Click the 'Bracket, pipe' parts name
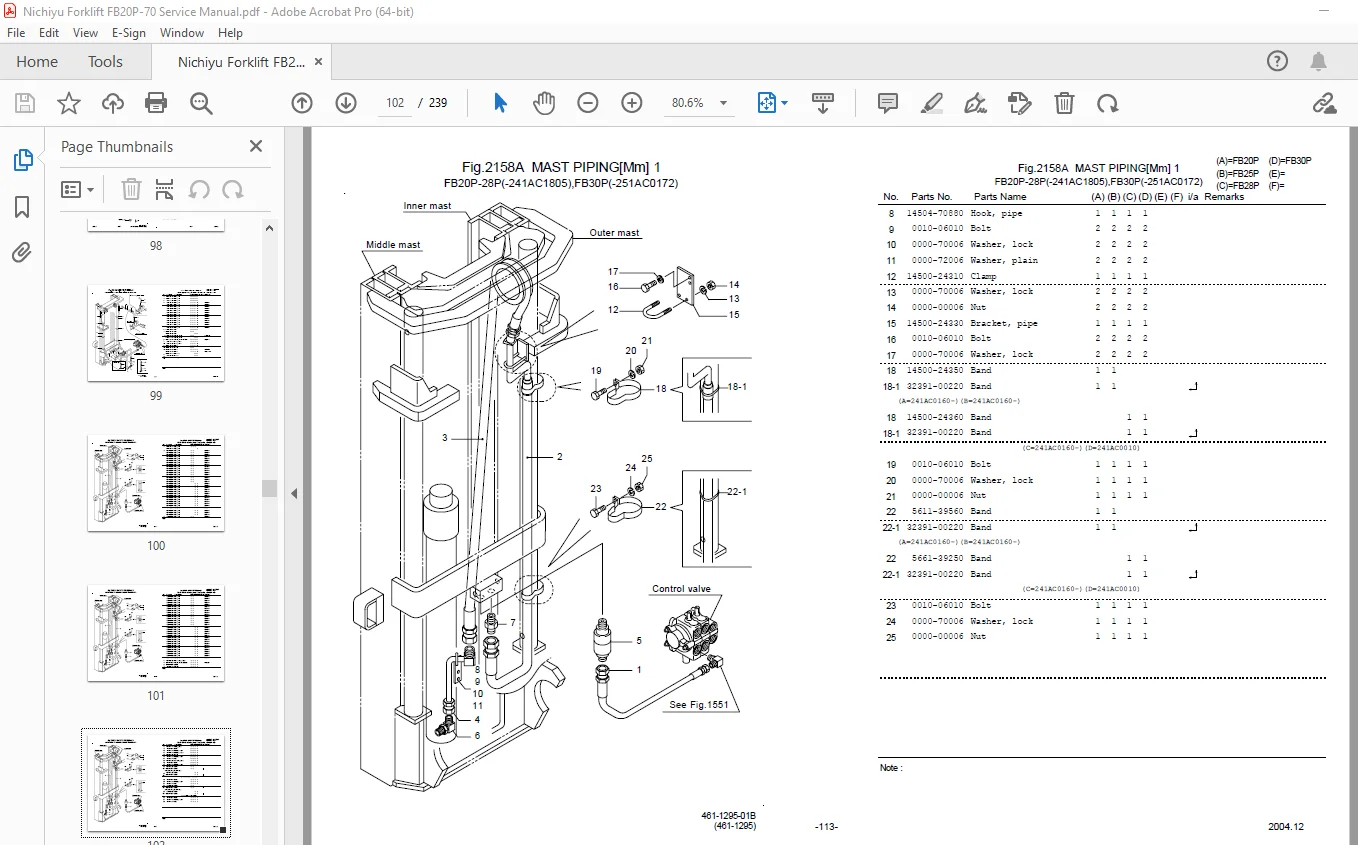The height and width of the screenshot is (845, 1358). coord(1004,323)
